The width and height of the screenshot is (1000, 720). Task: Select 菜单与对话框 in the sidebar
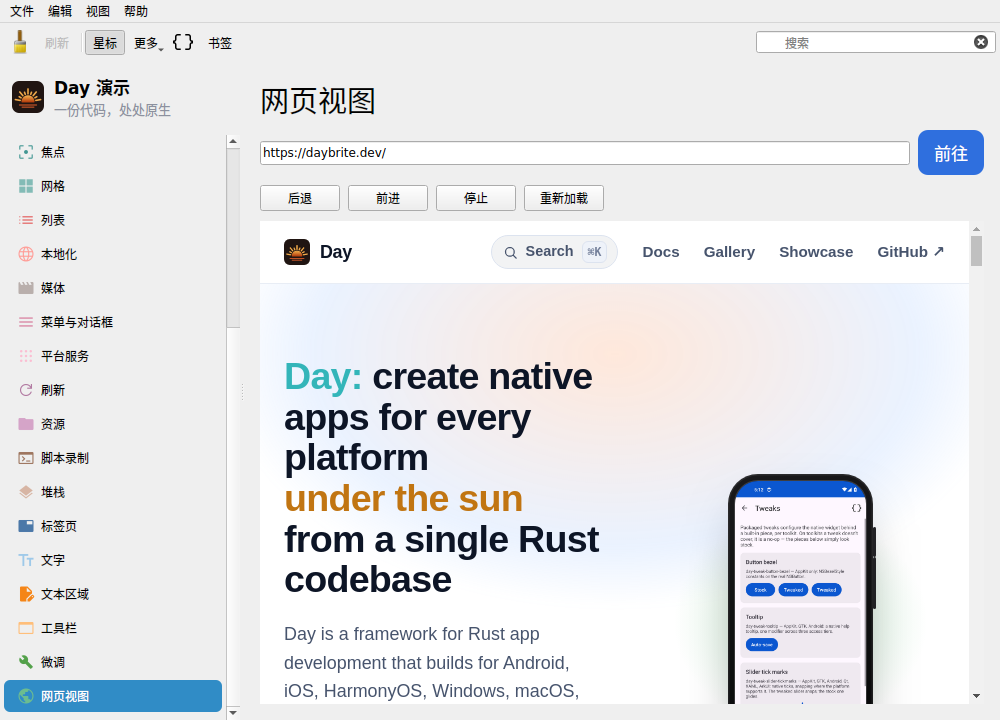[113, 322]
